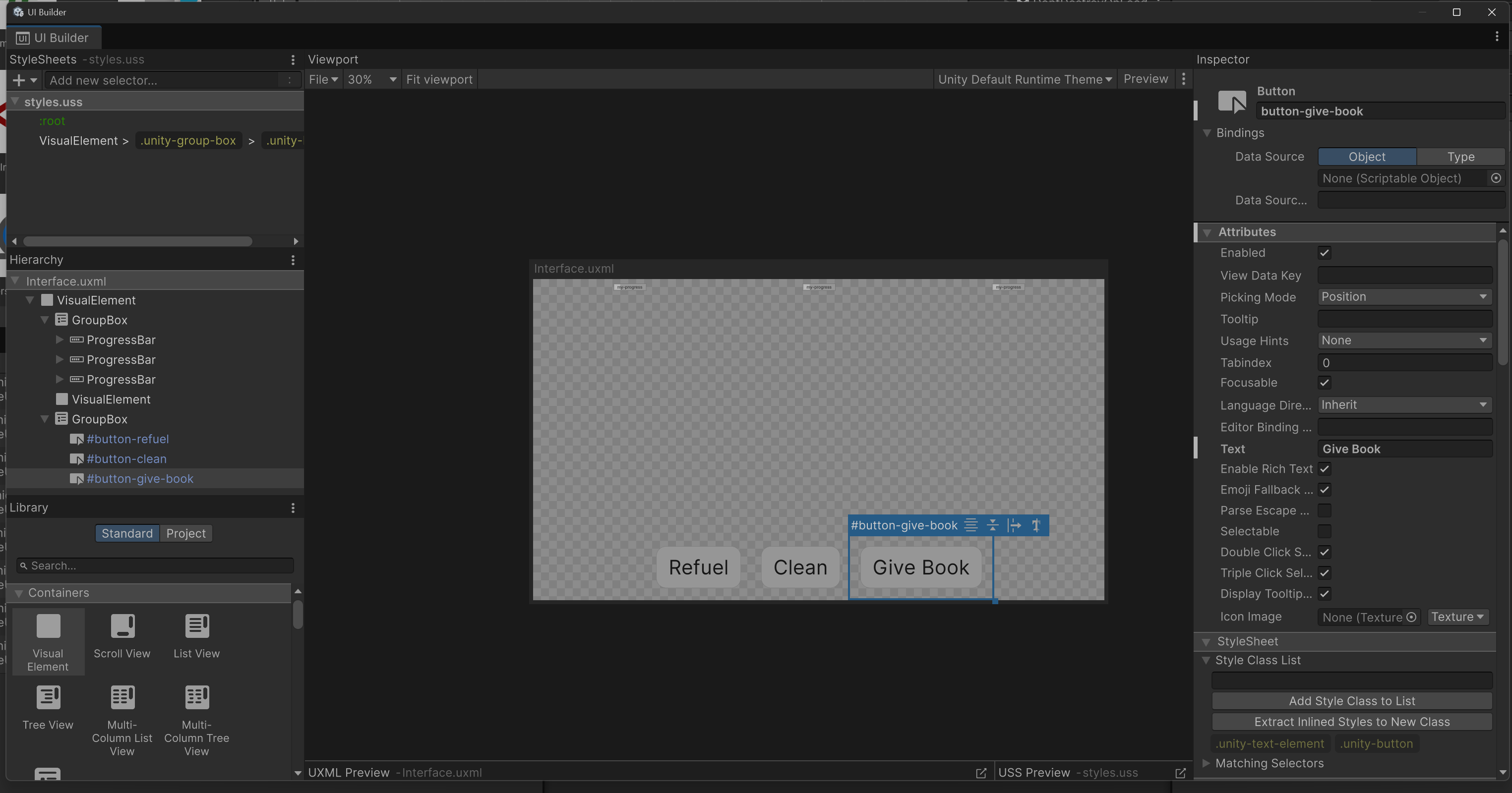Click text align icon in button-give-book header

click(x=971, y=525)
